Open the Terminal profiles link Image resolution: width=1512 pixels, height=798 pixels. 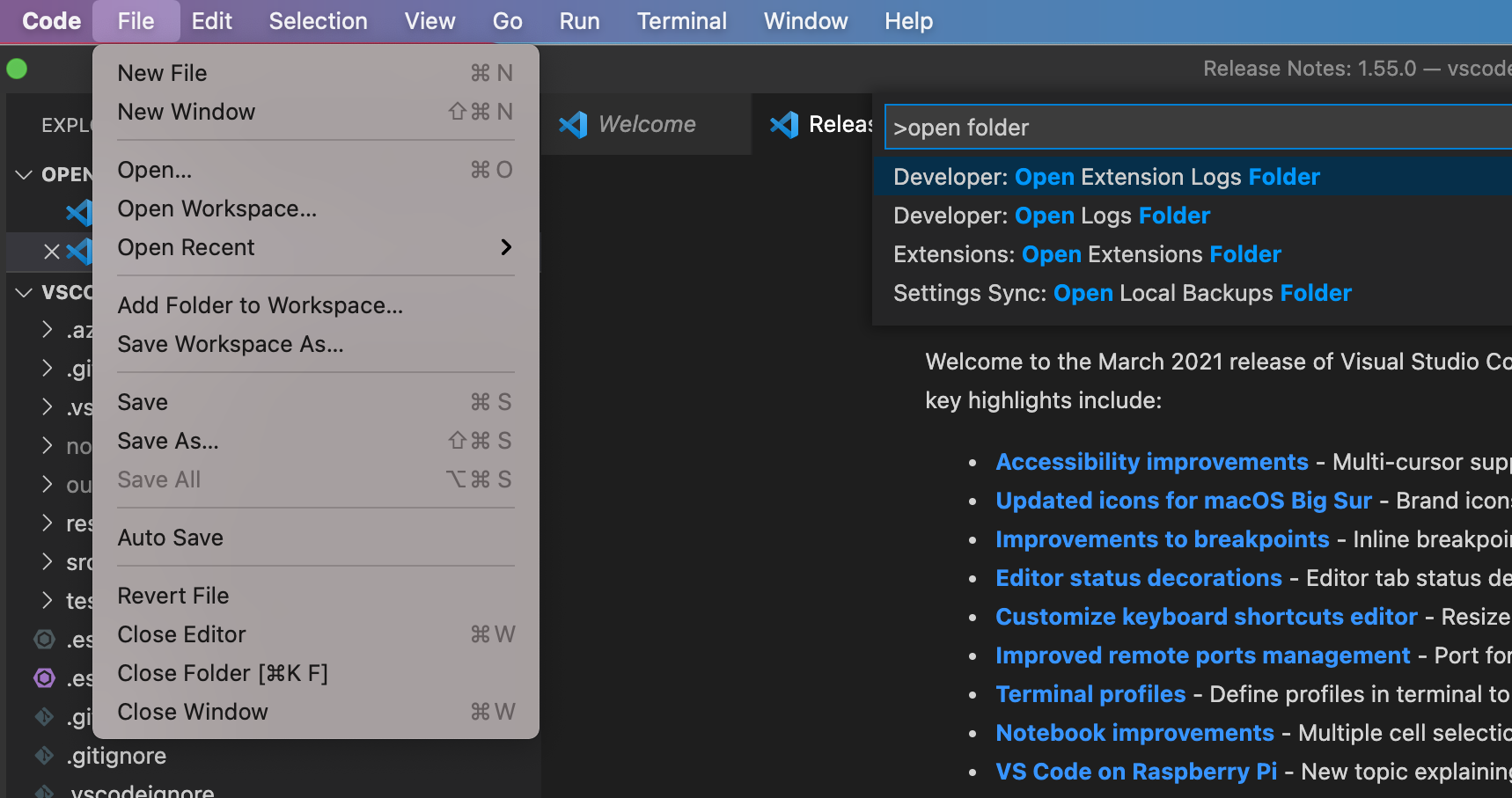click(x=1090, y=693)
